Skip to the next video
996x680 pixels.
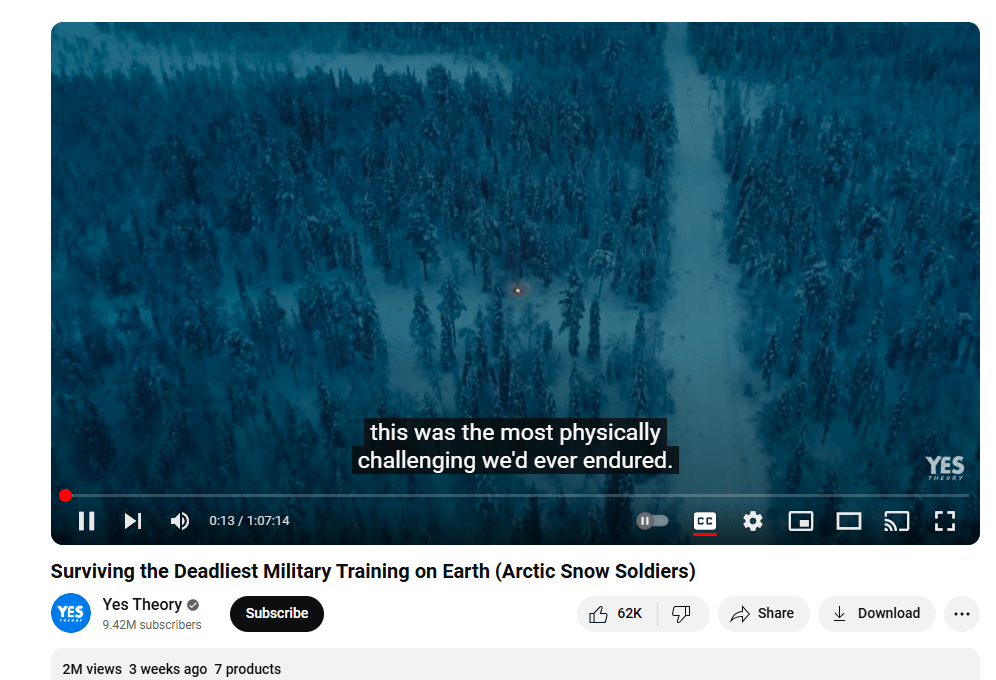coord(133,521)
